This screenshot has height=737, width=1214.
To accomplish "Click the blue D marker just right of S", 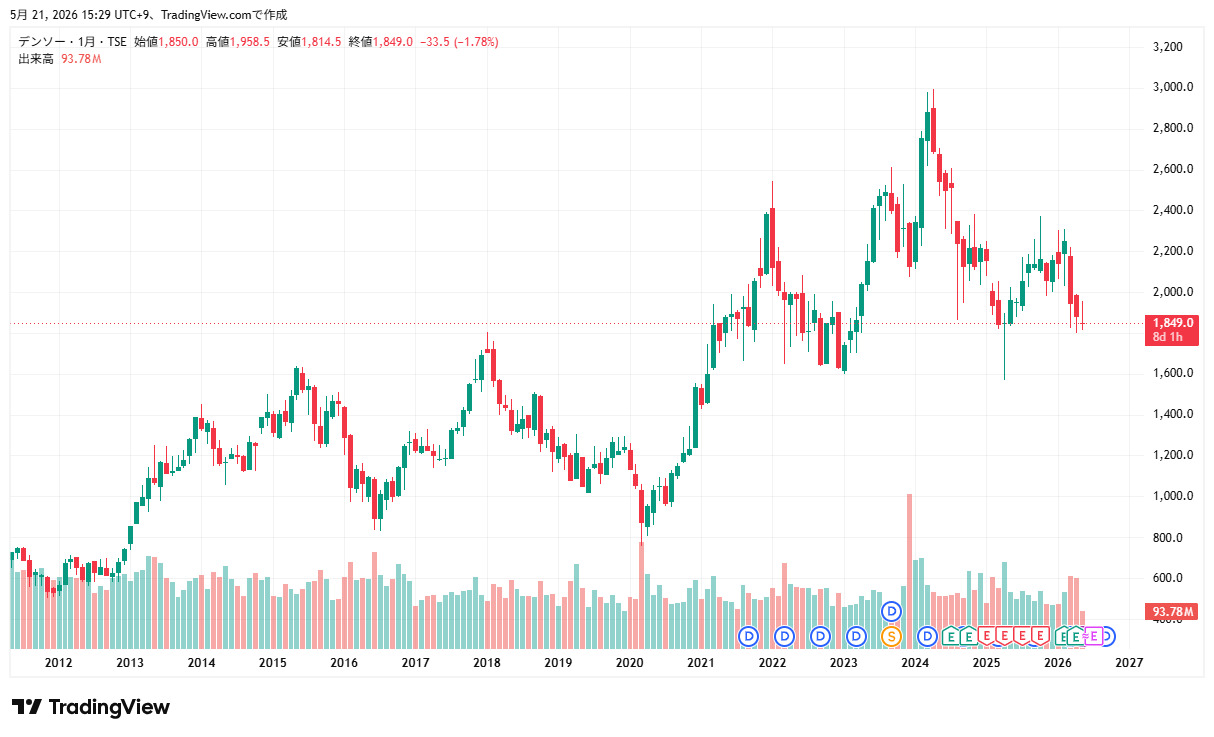I will (927, 636).
